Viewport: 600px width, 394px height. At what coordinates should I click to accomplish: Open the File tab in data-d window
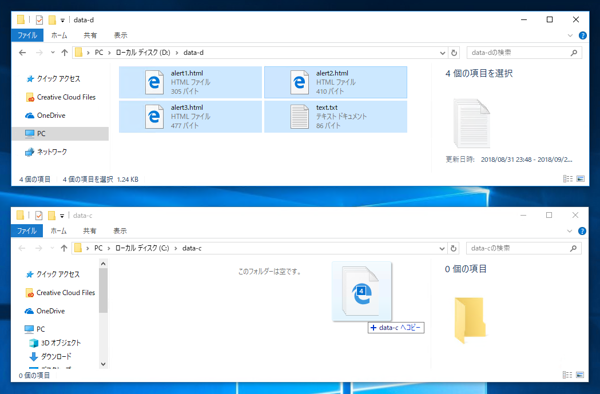point(28,36)
